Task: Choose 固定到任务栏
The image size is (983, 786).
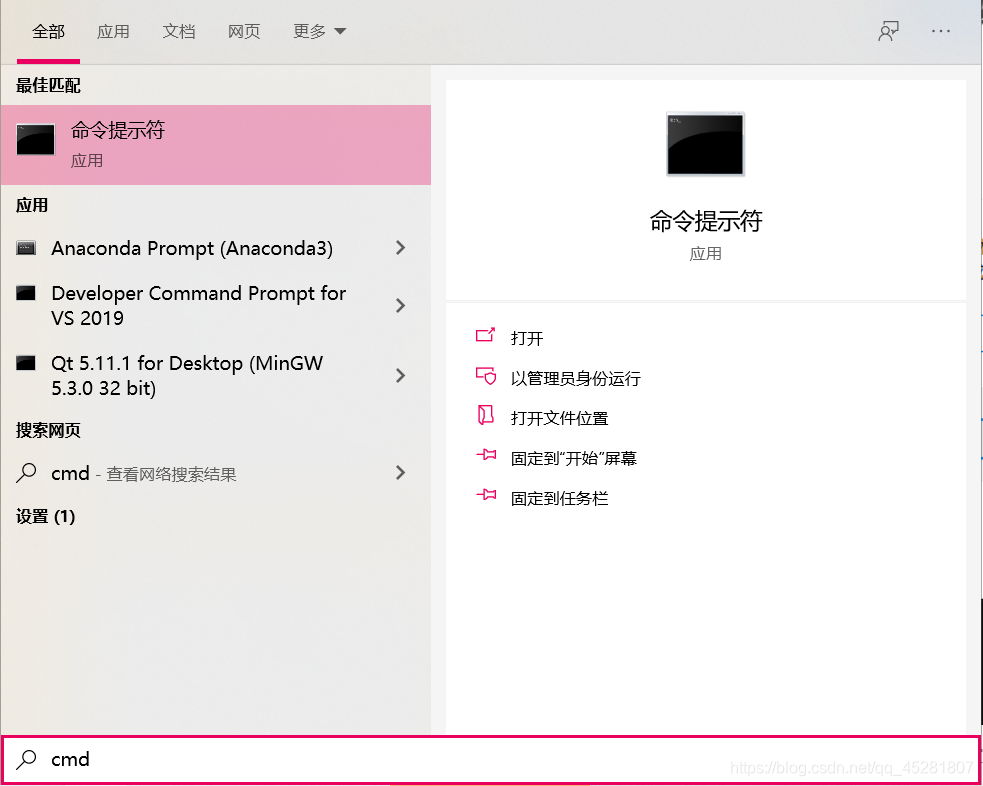Action: tap(559, 498)
